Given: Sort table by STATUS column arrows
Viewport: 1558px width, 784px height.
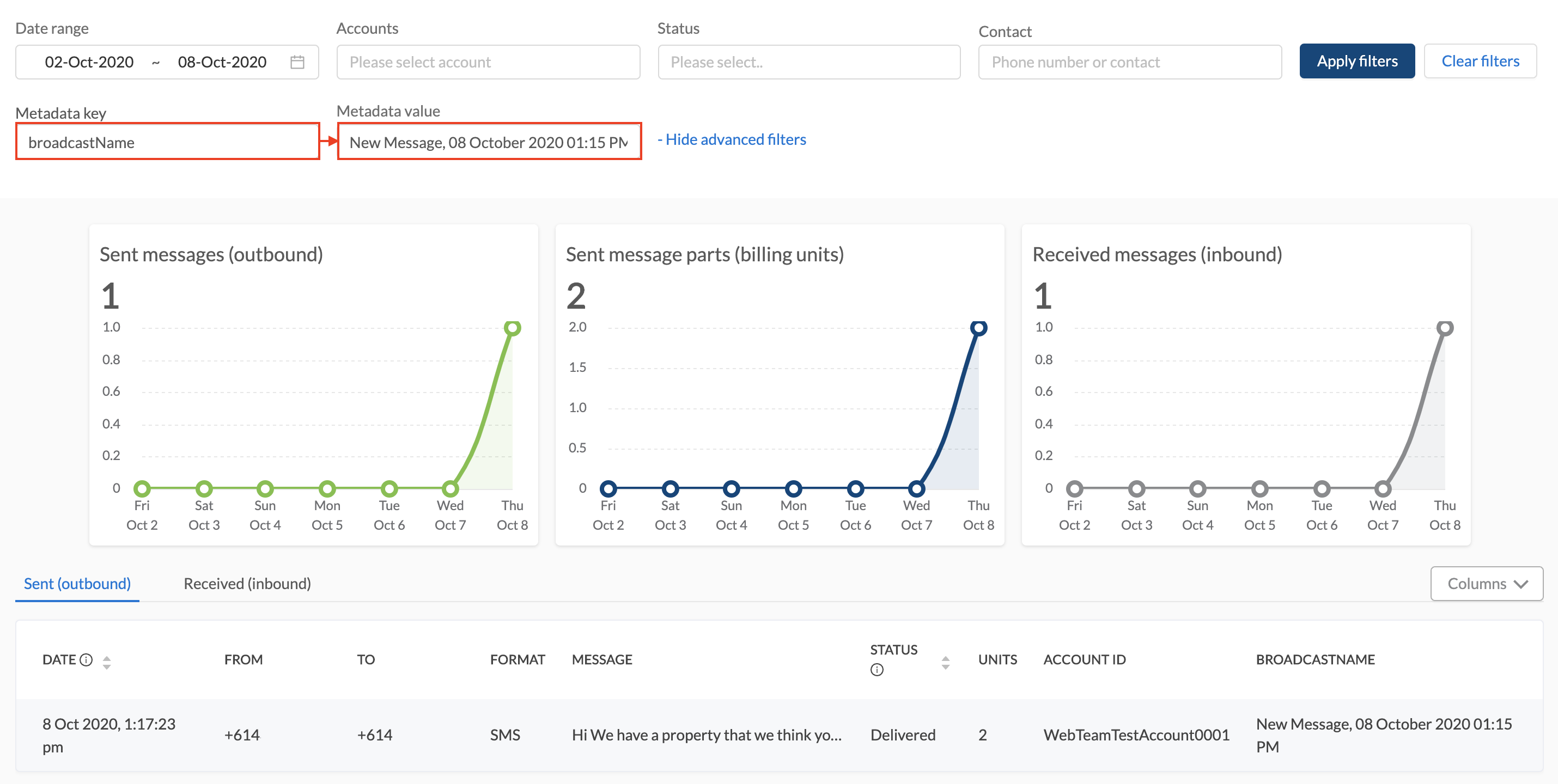Looking at the screenshot, I should pyautogui.click(x=945, y=663).
